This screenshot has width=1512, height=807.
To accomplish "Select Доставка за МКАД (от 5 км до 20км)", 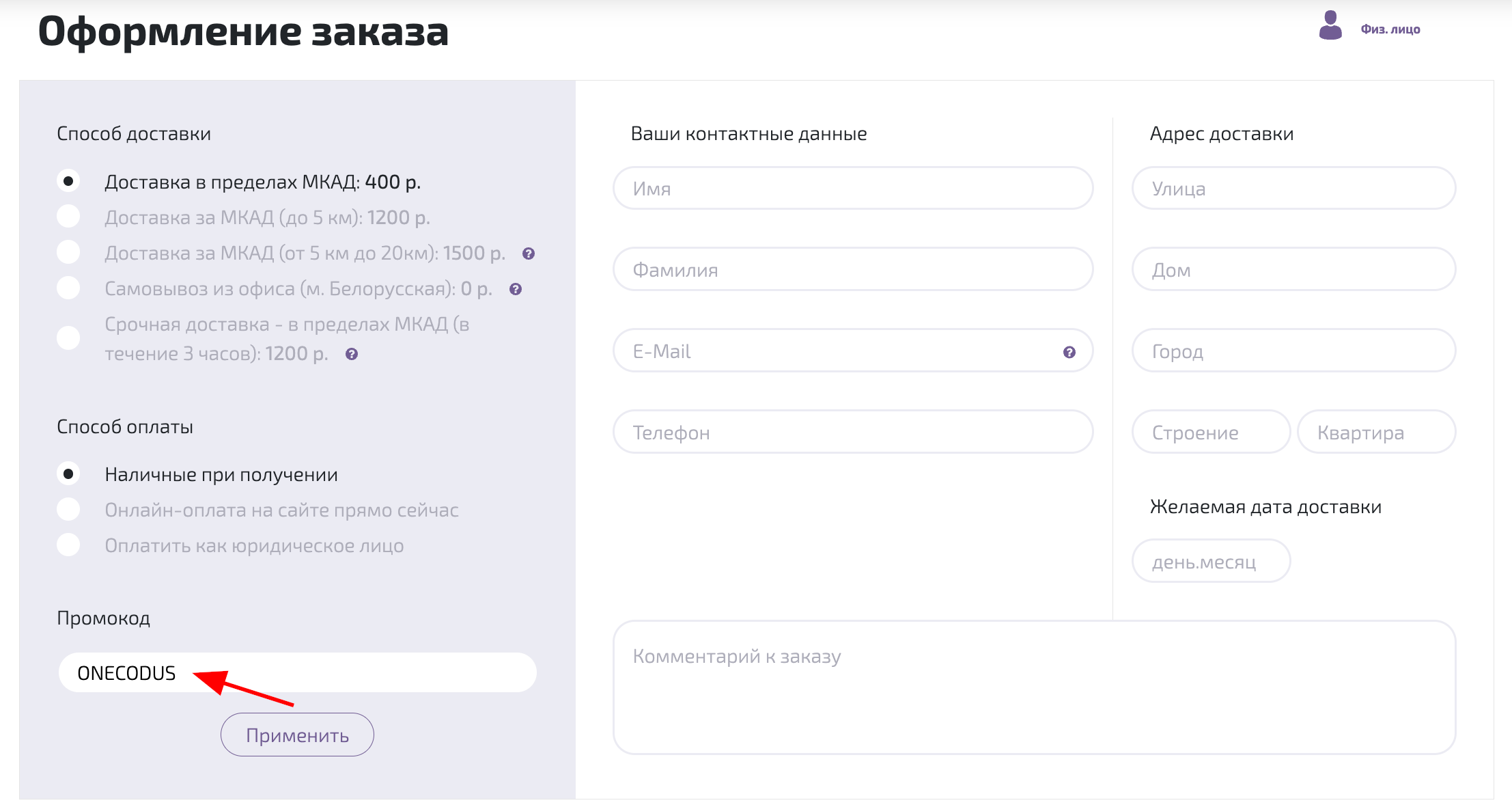I will coord(68,251).
